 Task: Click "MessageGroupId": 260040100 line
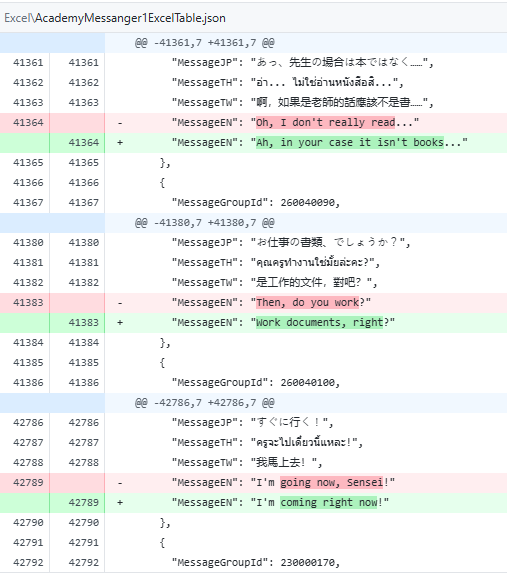(x=256, y=383)
